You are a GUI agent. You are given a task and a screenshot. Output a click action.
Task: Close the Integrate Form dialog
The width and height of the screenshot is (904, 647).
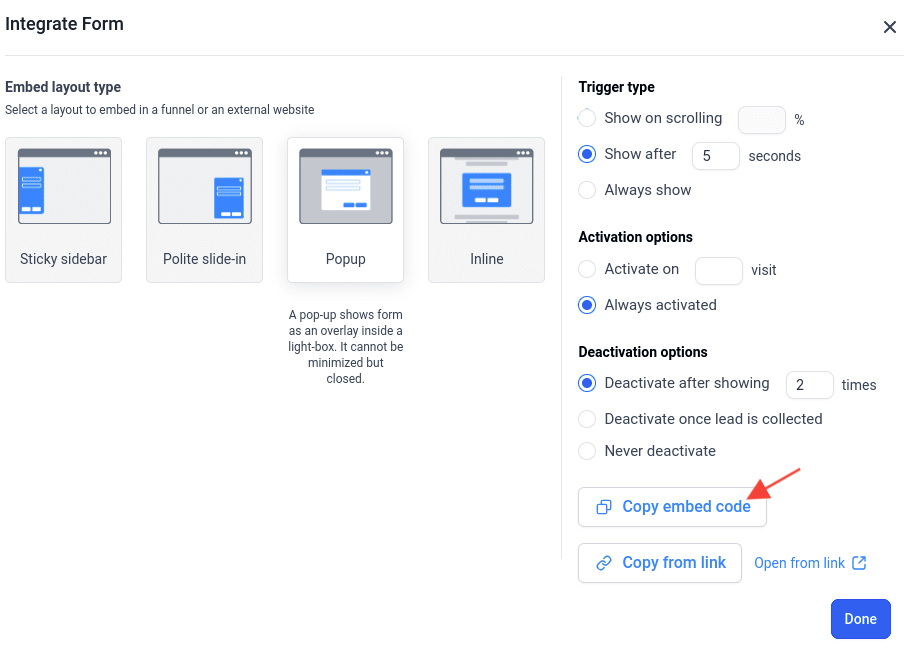(x=889, y=27)
